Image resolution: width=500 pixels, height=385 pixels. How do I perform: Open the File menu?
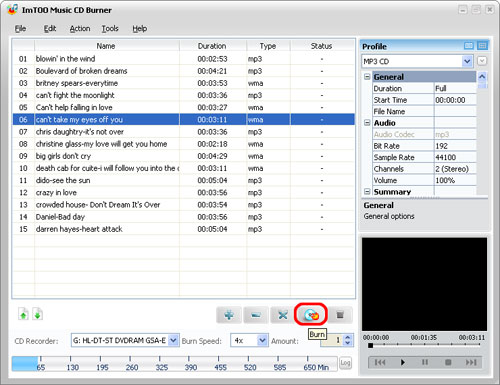pos(20,29)
